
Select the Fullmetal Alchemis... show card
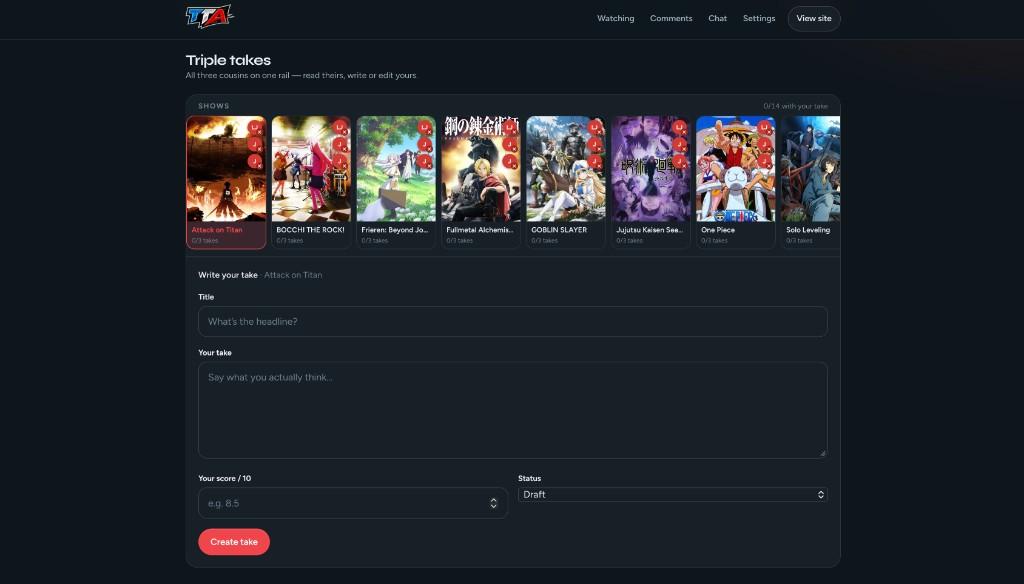pyautogui.click(x=481, y=182)
